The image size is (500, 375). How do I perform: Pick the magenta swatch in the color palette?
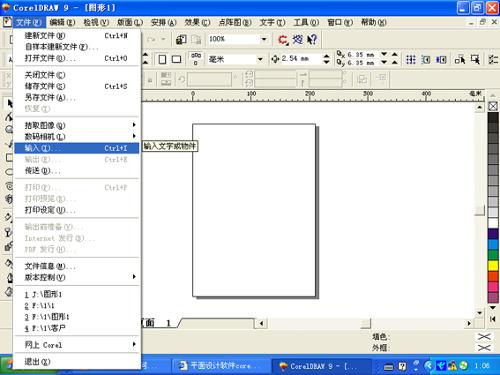(x=493, y=287)
